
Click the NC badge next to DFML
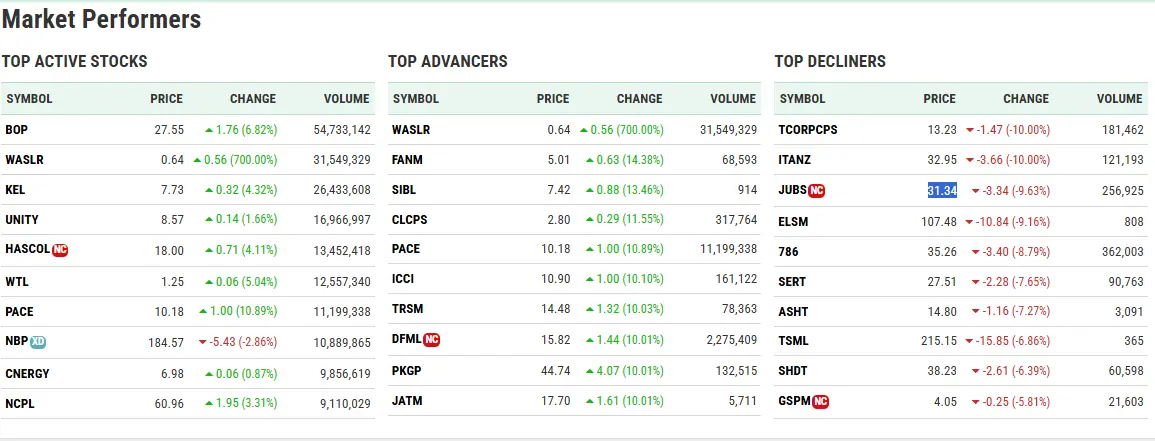tap(432, 340)
